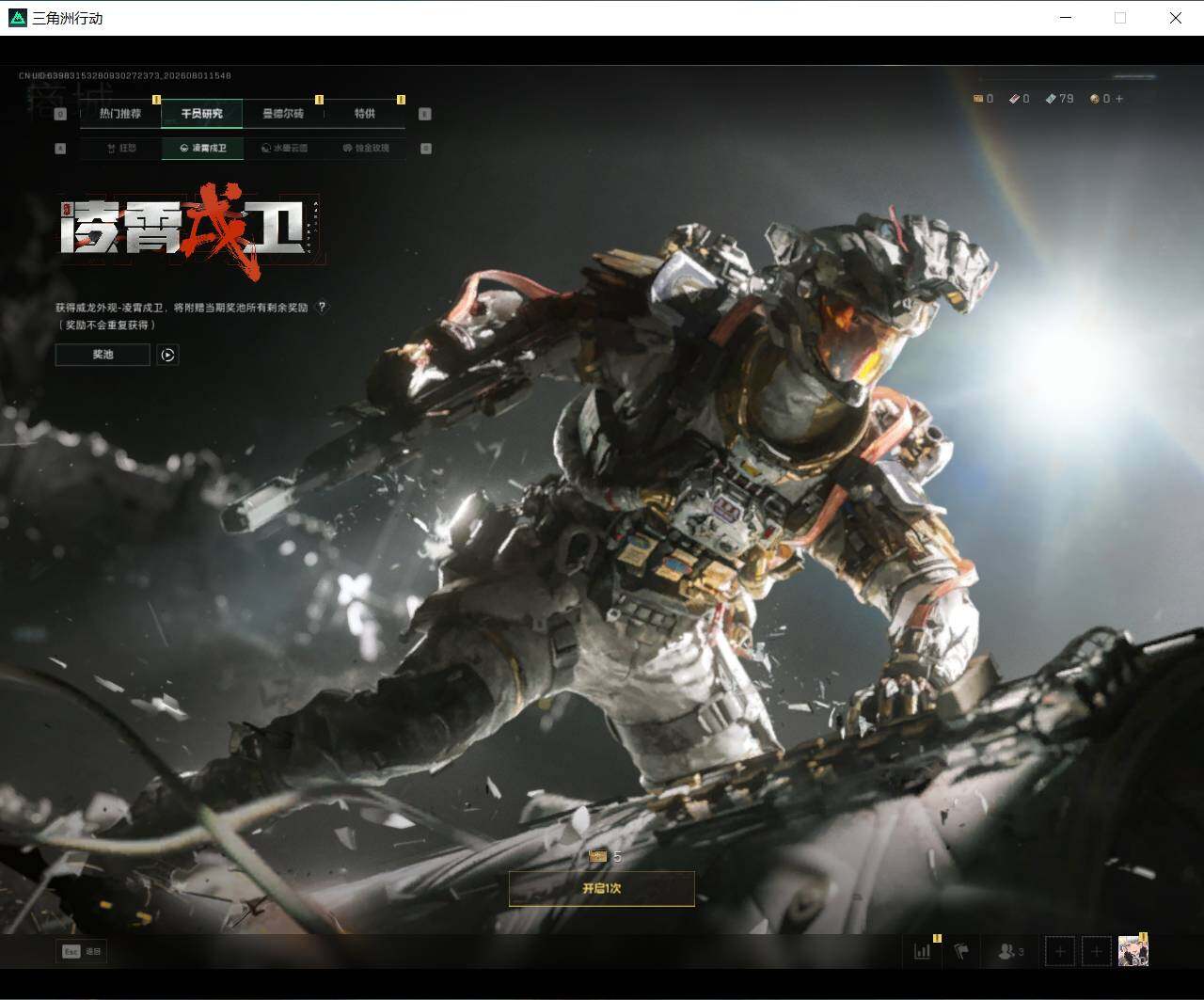1204x1000 pixels.
Task: Play the 凌霄戍卫 preview video
Action: click(x=168, y=355)
